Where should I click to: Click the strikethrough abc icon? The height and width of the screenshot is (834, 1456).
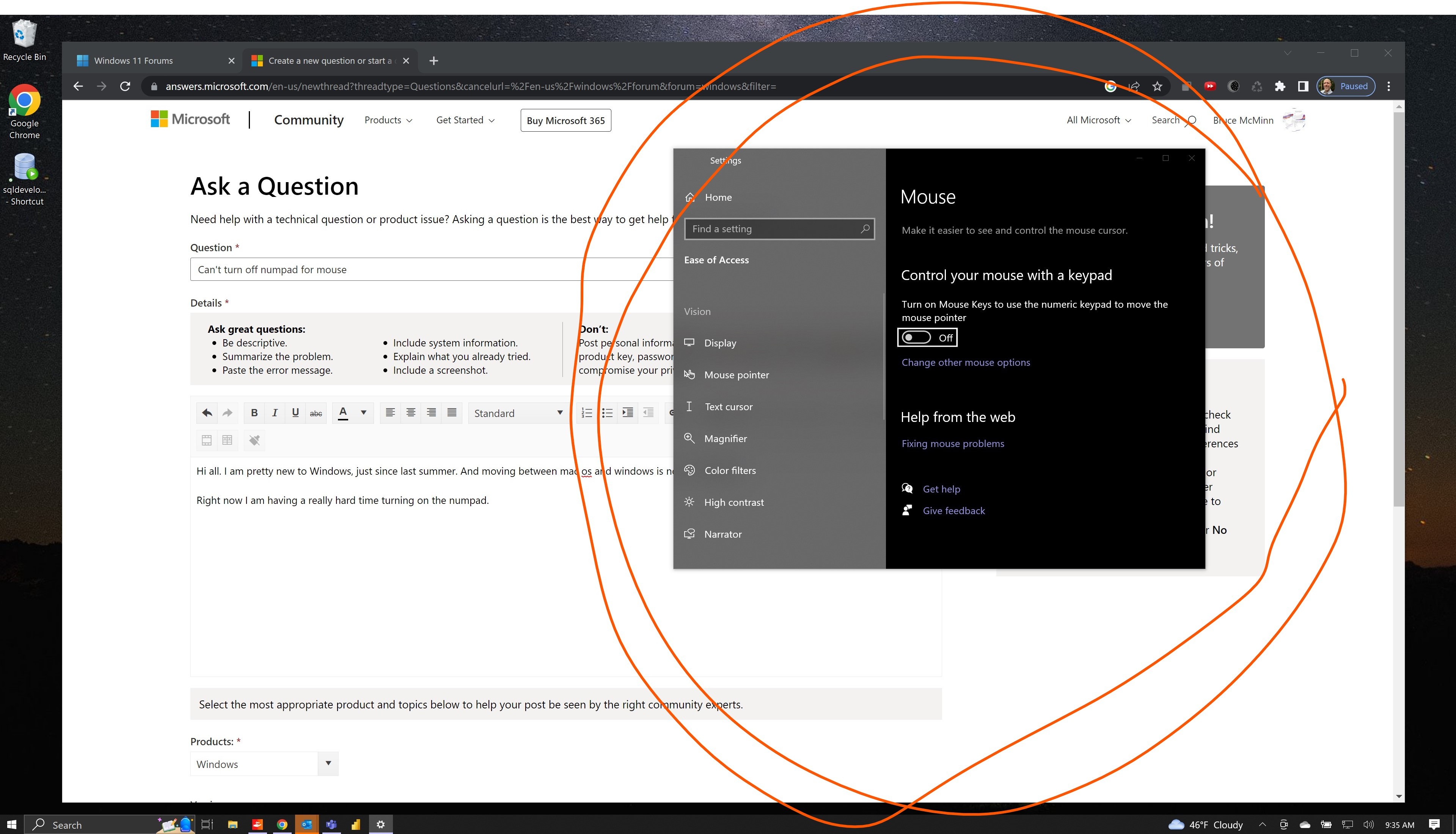point(316,413)
